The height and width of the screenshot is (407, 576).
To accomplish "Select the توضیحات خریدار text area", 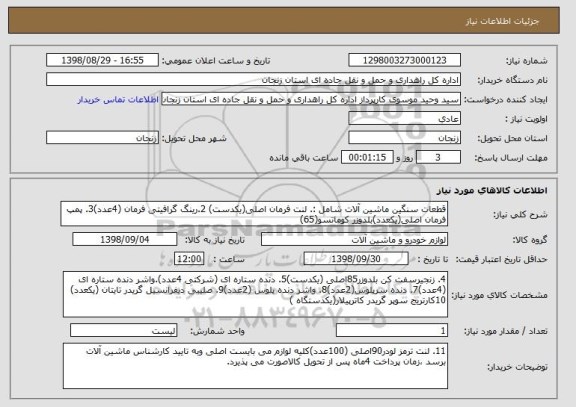I will [x=255, y=366].
